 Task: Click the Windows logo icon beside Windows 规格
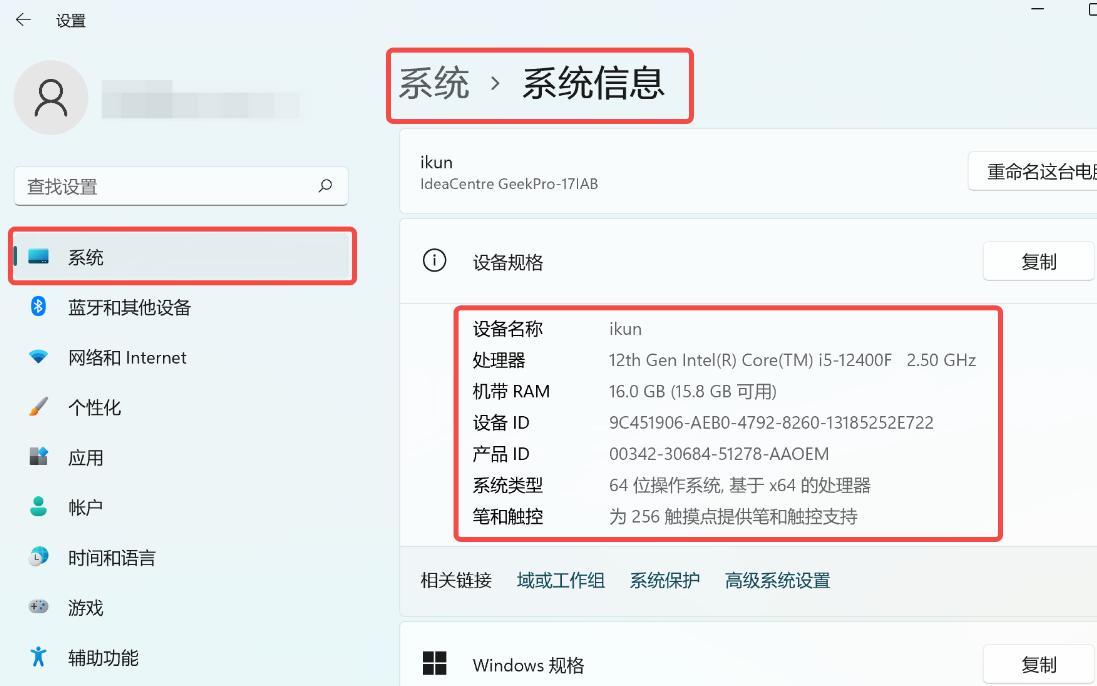pos(434,663)
